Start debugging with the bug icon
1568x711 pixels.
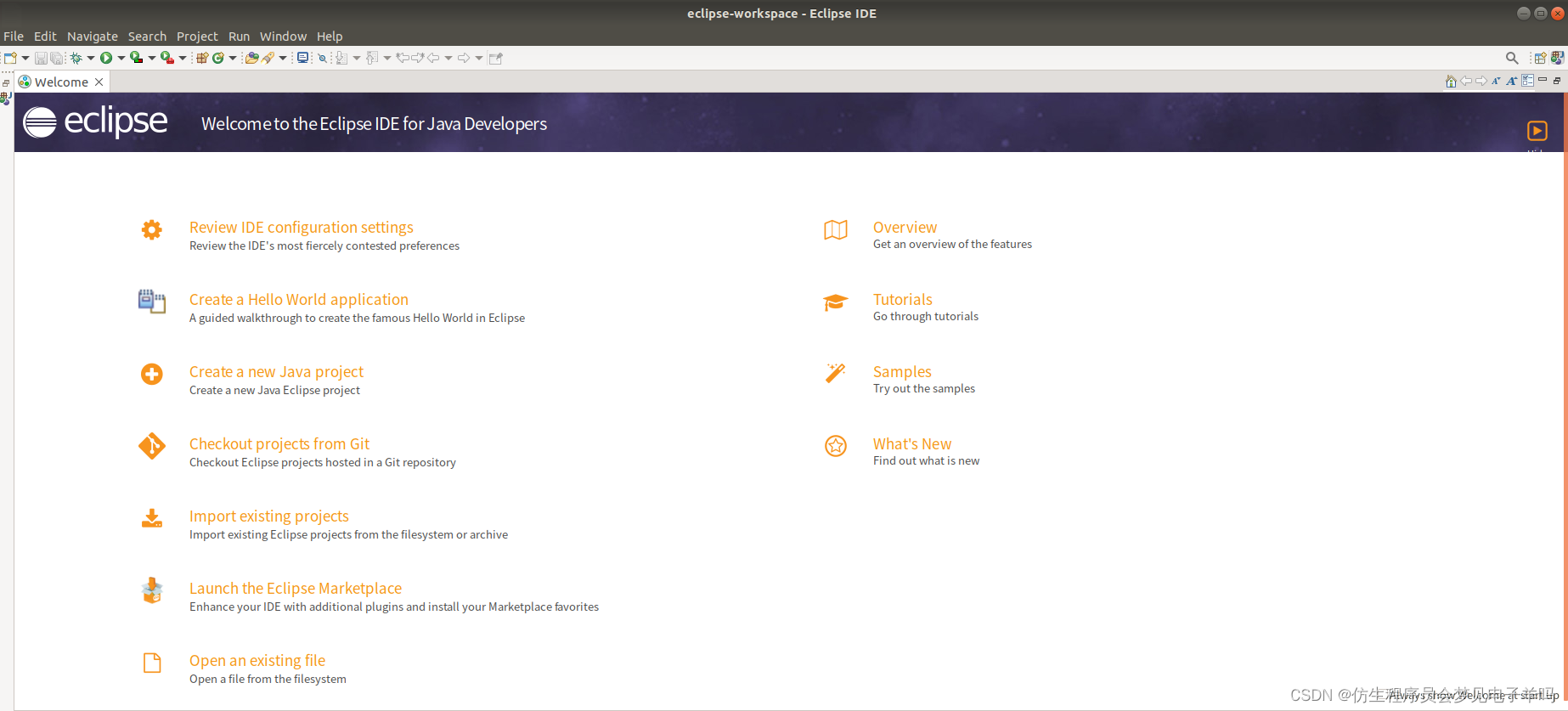[76, 58]
